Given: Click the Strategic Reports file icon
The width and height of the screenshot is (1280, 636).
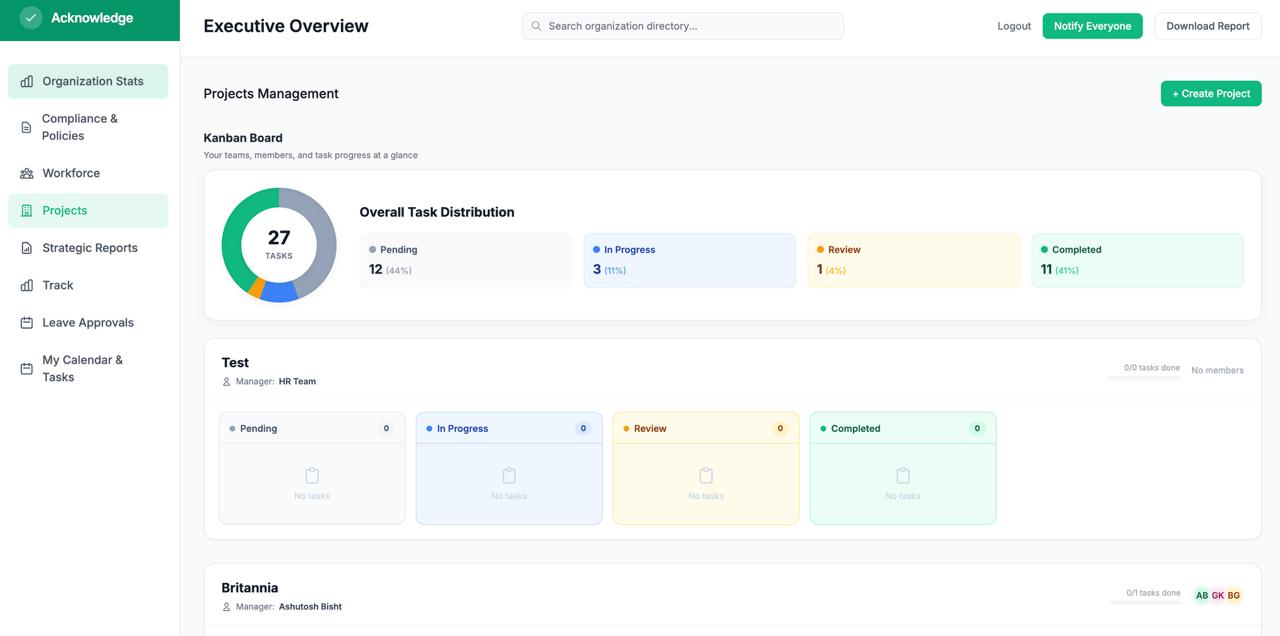Looking at the screenshot, I should pyautogui.click(x=27, y=248).
